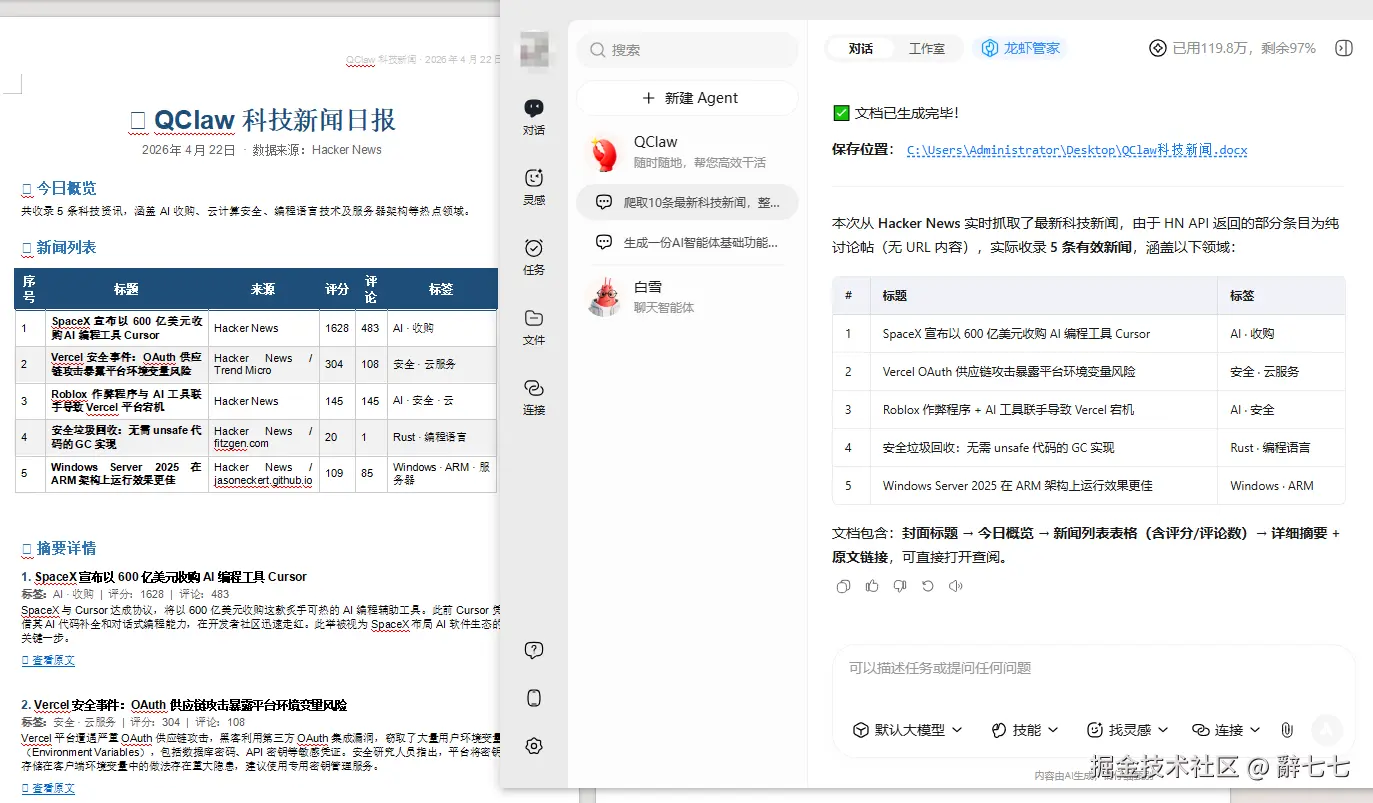
Task: Like the response with thumbs-up icon
Action: 872,586
